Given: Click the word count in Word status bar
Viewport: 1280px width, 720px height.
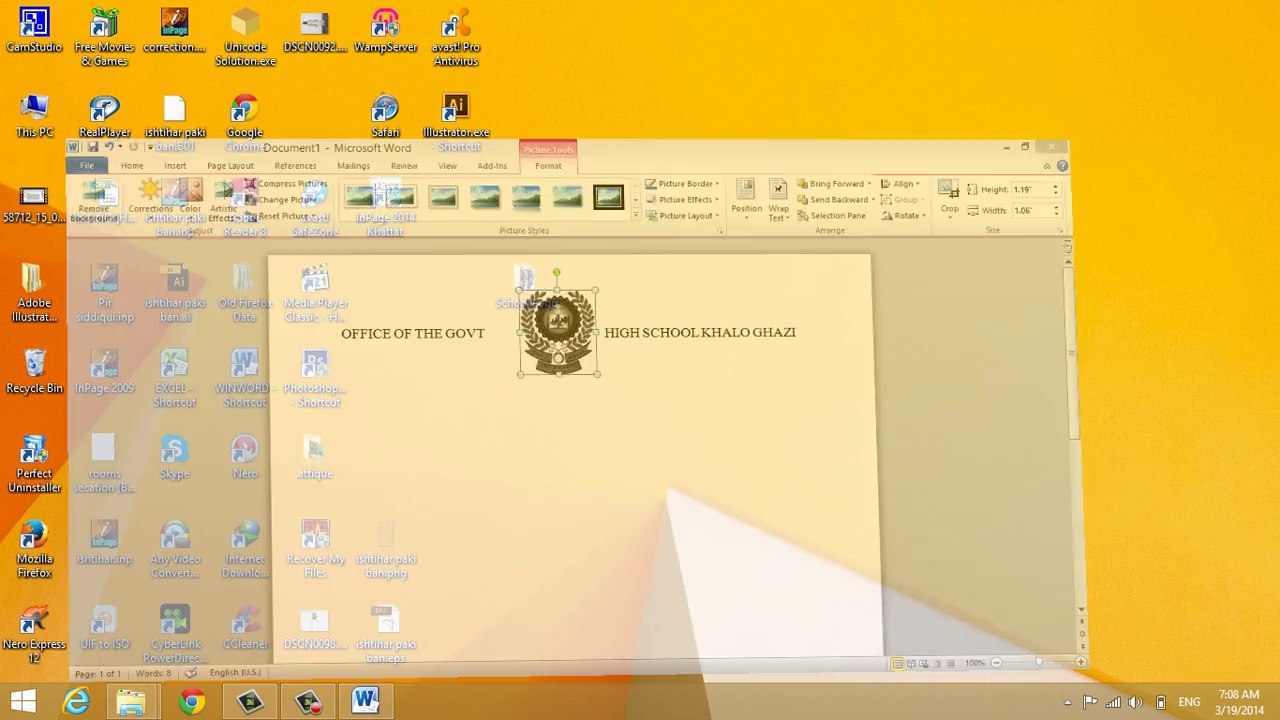Looking at the screenshot, I should [154, 674].
